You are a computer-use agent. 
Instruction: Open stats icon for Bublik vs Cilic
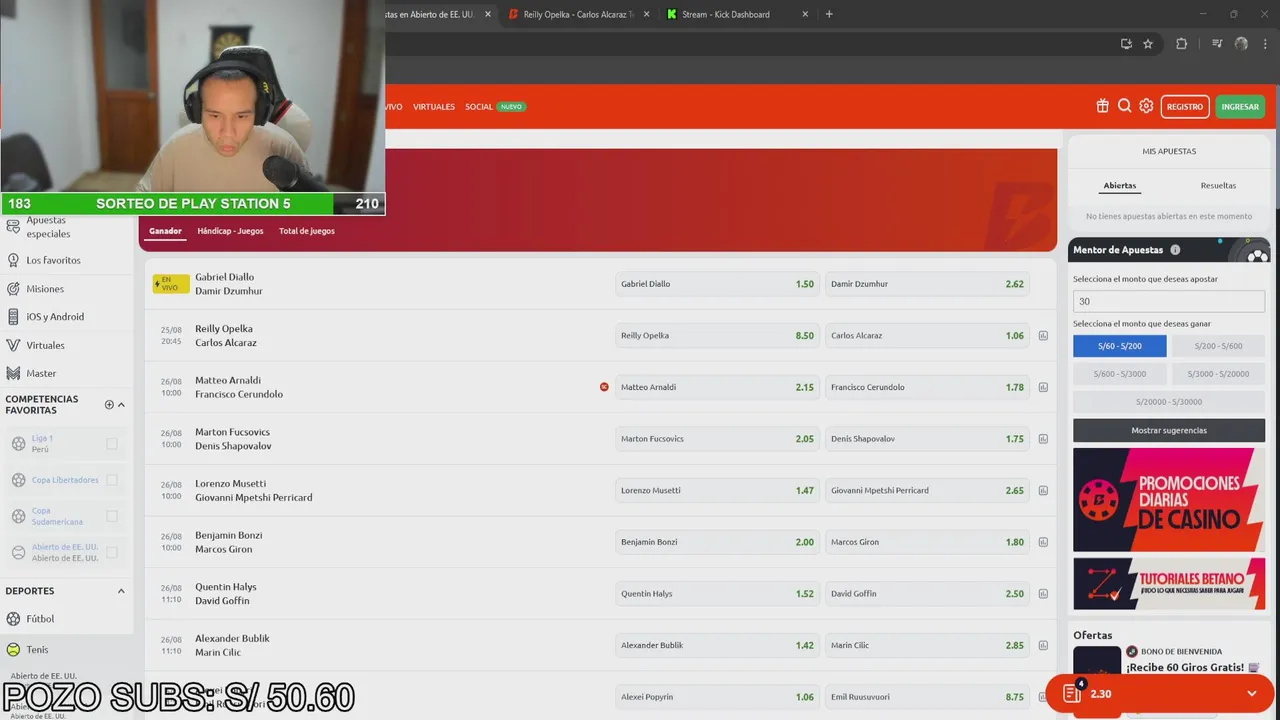click(1043, 646)
